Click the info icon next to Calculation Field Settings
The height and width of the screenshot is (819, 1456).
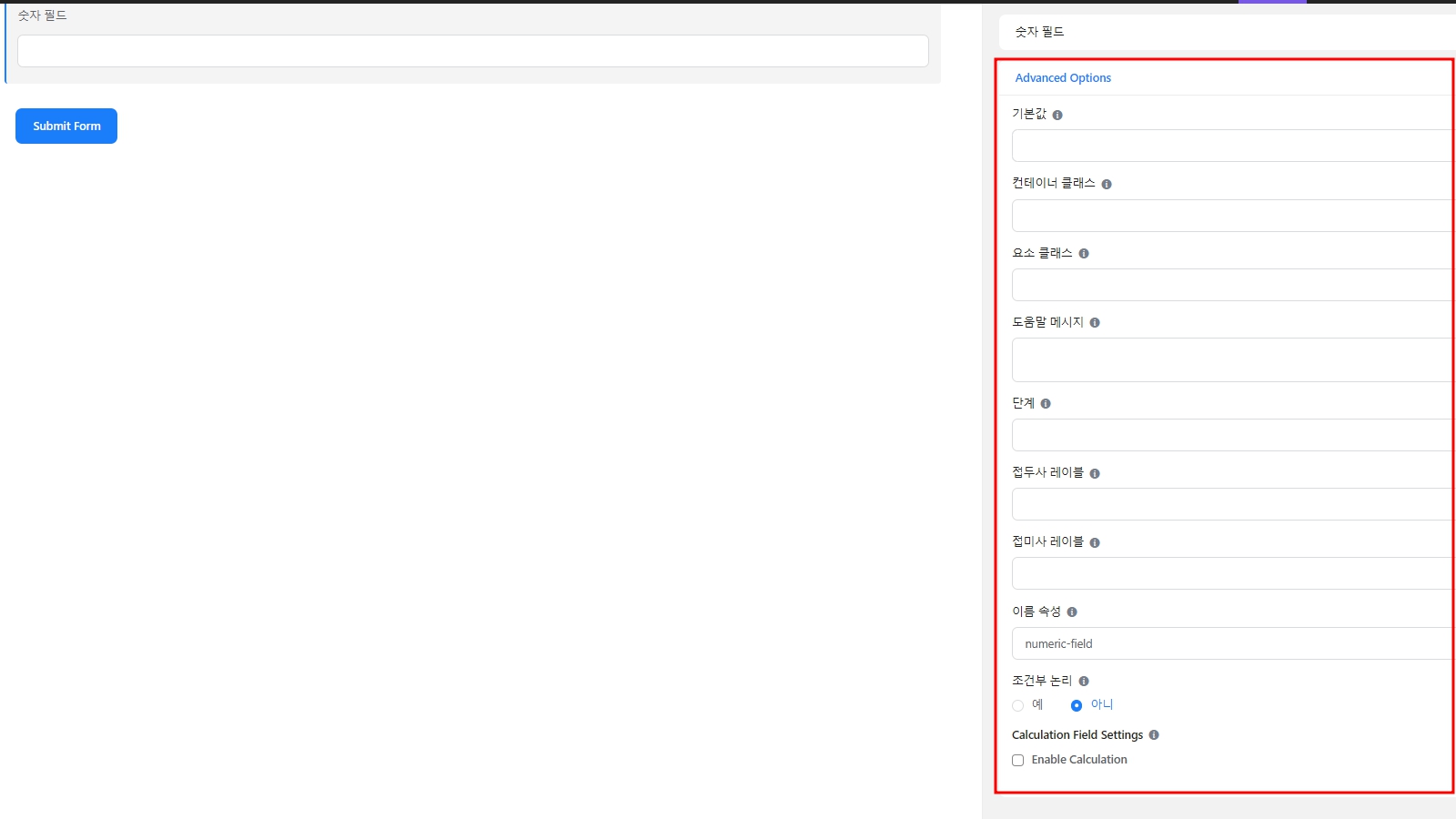(x=1154, y=735)
